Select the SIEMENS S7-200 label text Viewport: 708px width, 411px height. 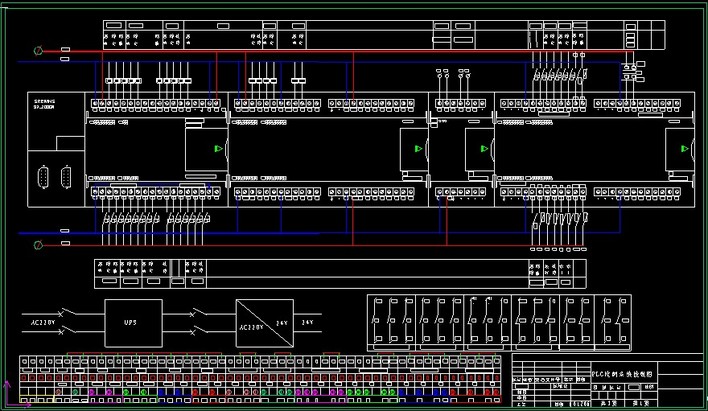click(x=46, y=104)
